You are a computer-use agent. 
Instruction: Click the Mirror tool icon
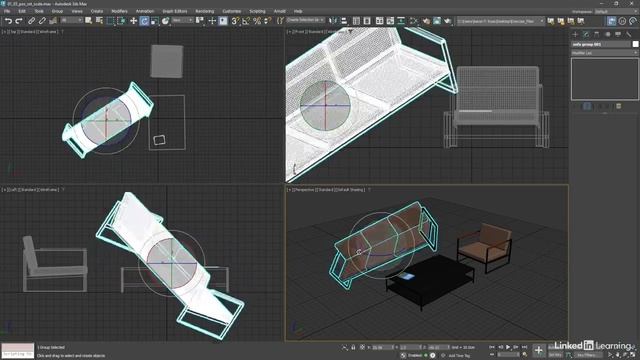(333, 21)
